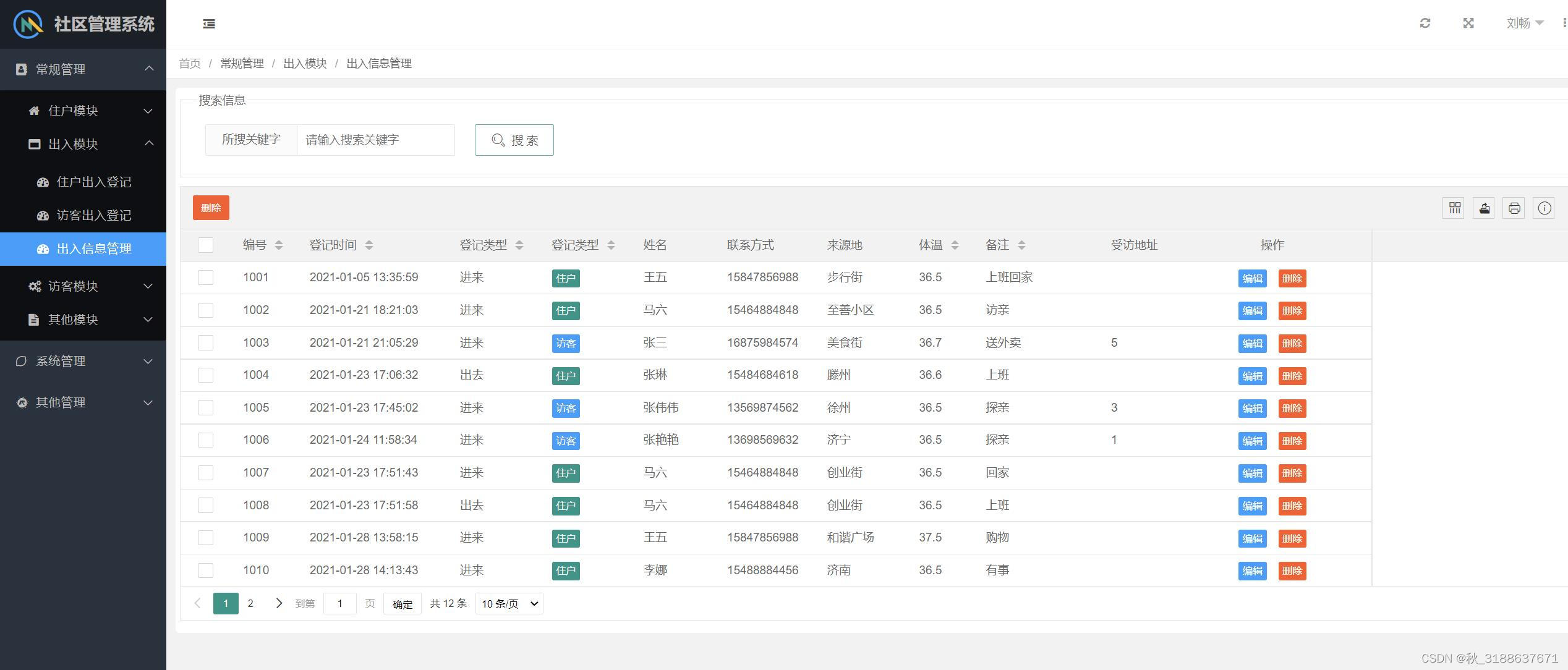Check the checkbox for row 1001

click(x=205, y=278)
